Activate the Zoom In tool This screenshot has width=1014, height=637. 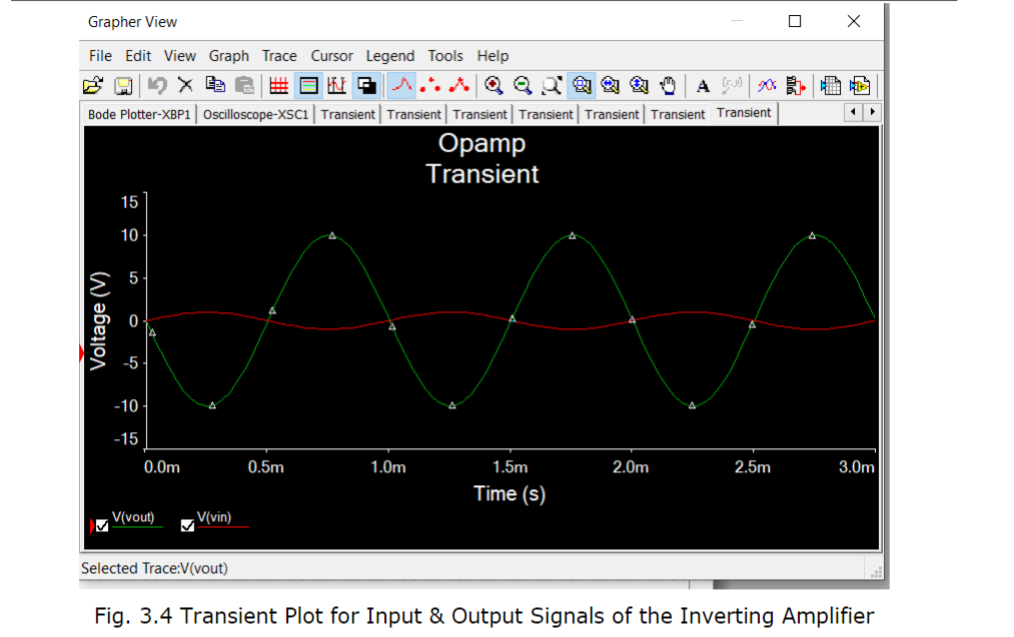tap(492, 85)
